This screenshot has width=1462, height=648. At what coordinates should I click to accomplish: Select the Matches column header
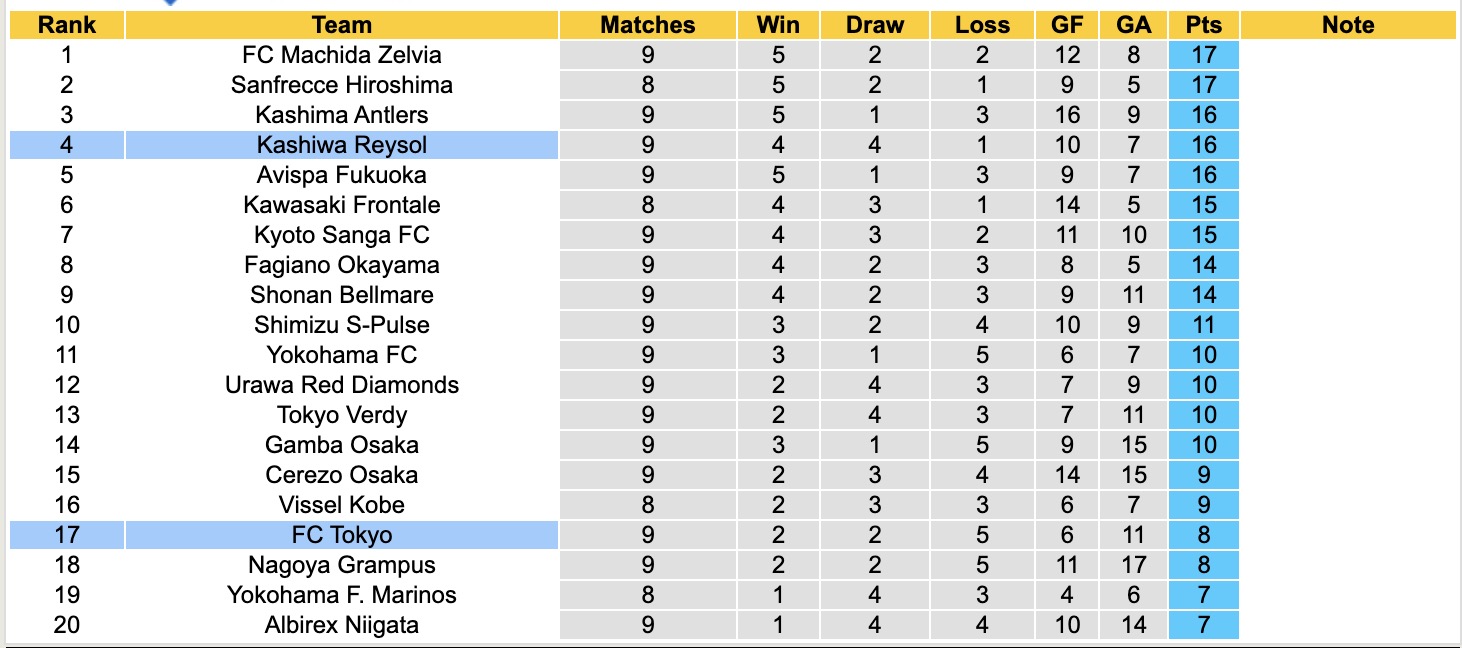tap(647, 25)
